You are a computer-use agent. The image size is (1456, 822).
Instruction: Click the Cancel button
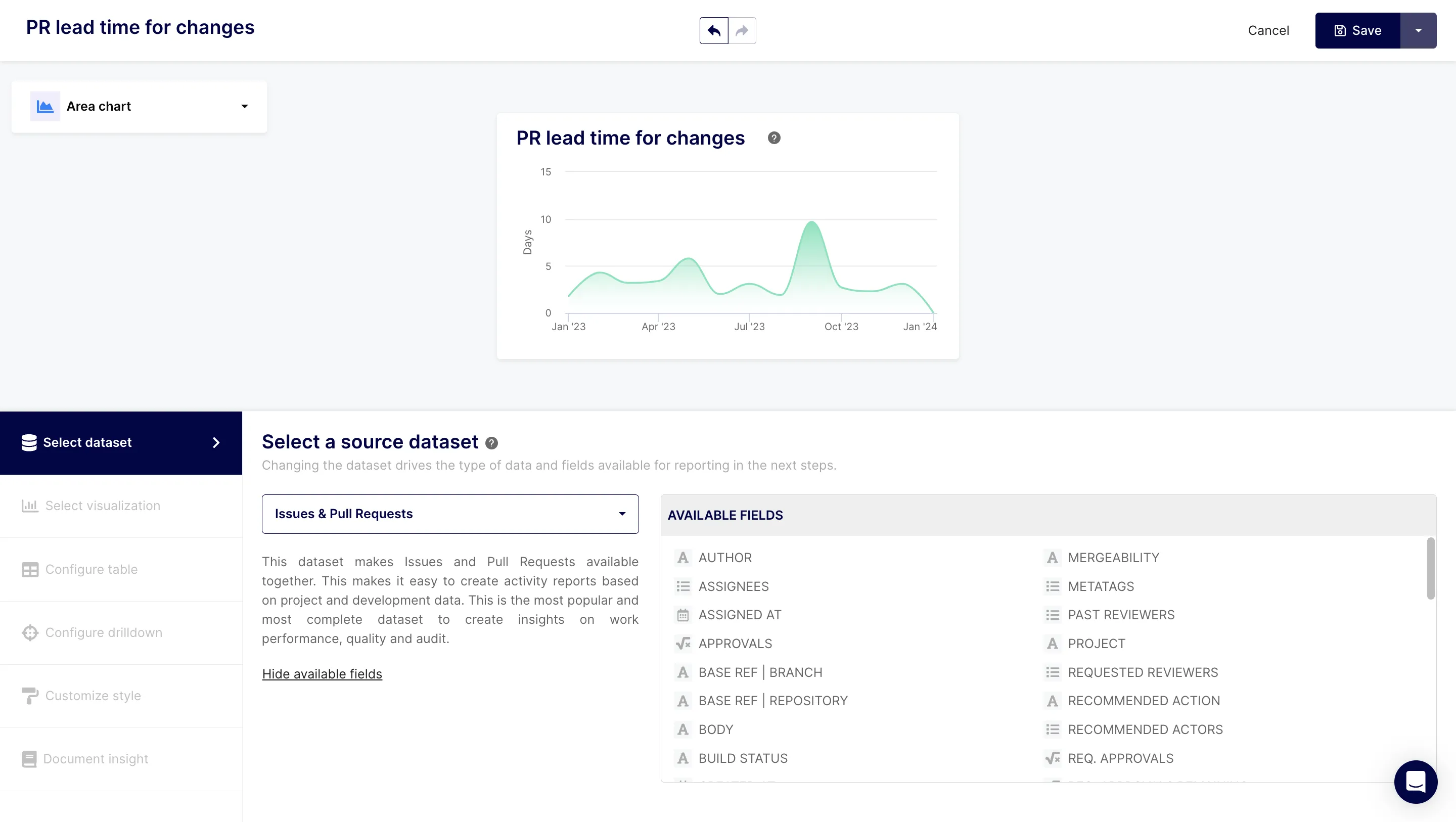tap(1269, 30)
